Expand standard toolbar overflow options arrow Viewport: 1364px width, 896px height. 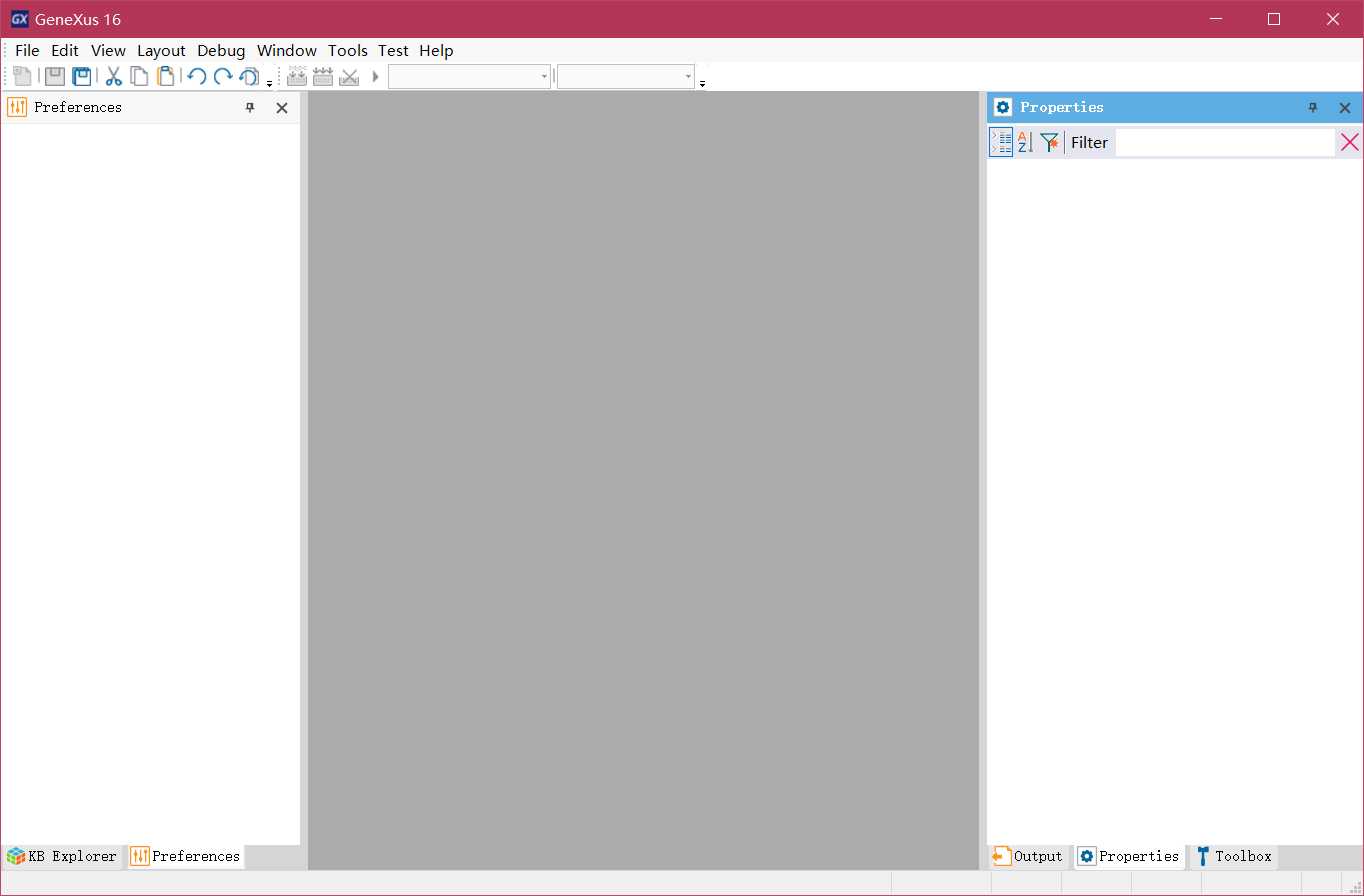point(269,84)
